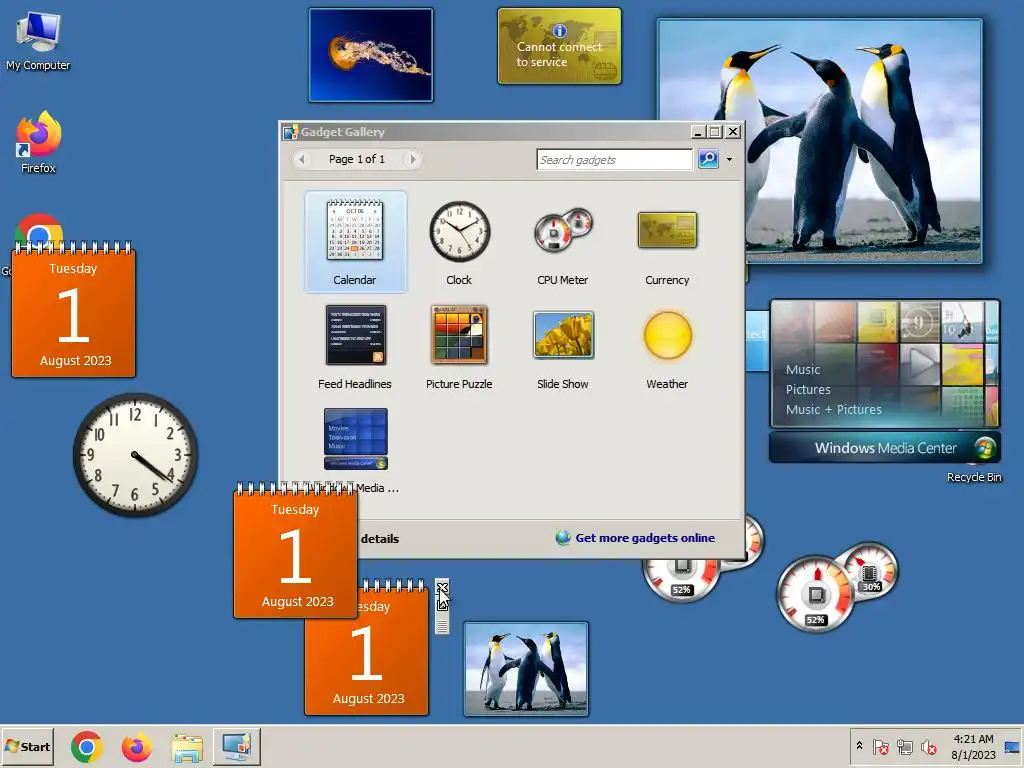Open the search options dropdown arrow
This screenshot has height=768, width=1024.
point(729,159)
